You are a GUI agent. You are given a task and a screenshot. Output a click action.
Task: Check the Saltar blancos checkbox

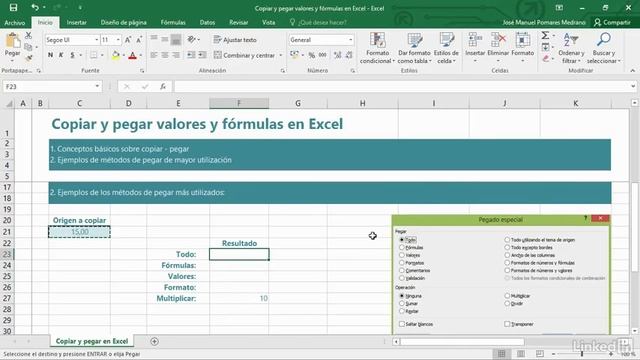click(402, 324)
